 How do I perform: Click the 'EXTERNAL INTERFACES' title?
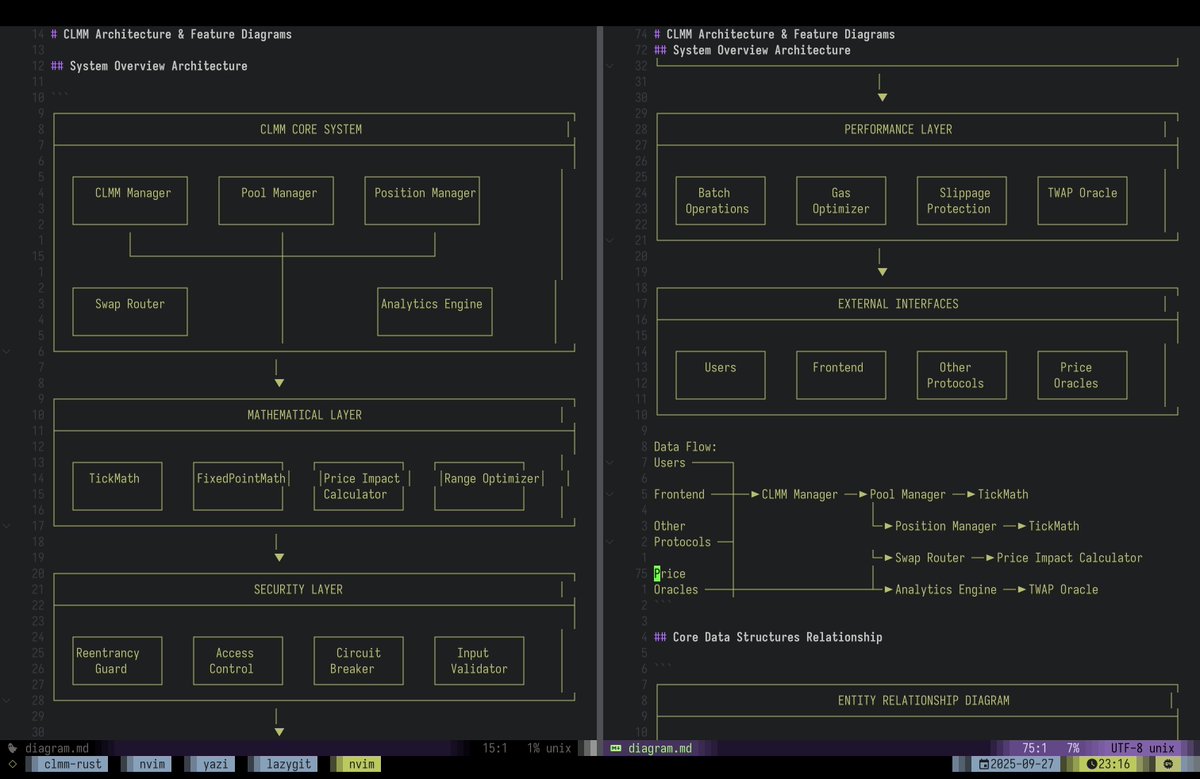click(x=898, y=304)
